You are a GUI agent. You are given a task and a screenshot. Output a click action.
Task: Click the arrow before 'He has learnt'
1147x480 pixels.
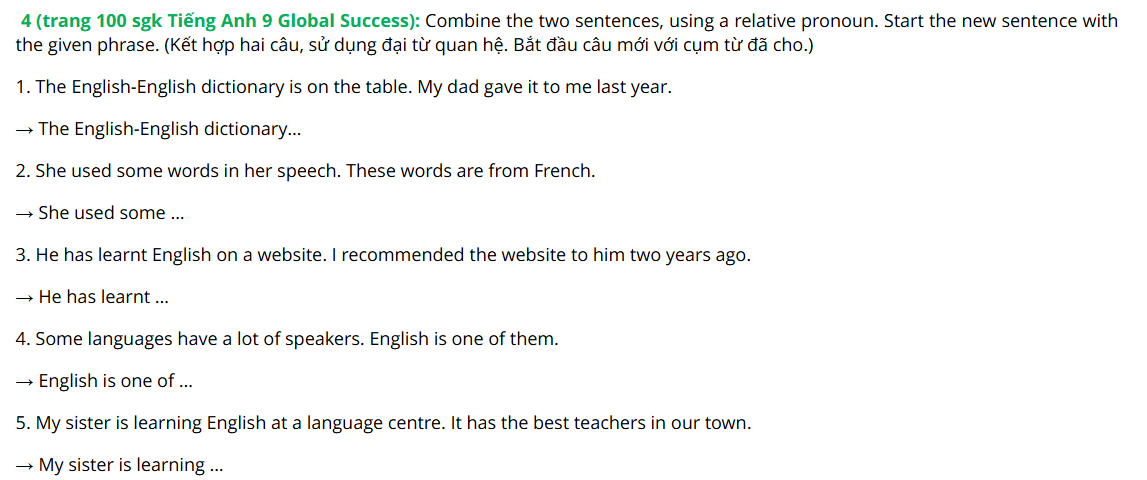pos(25,299)
